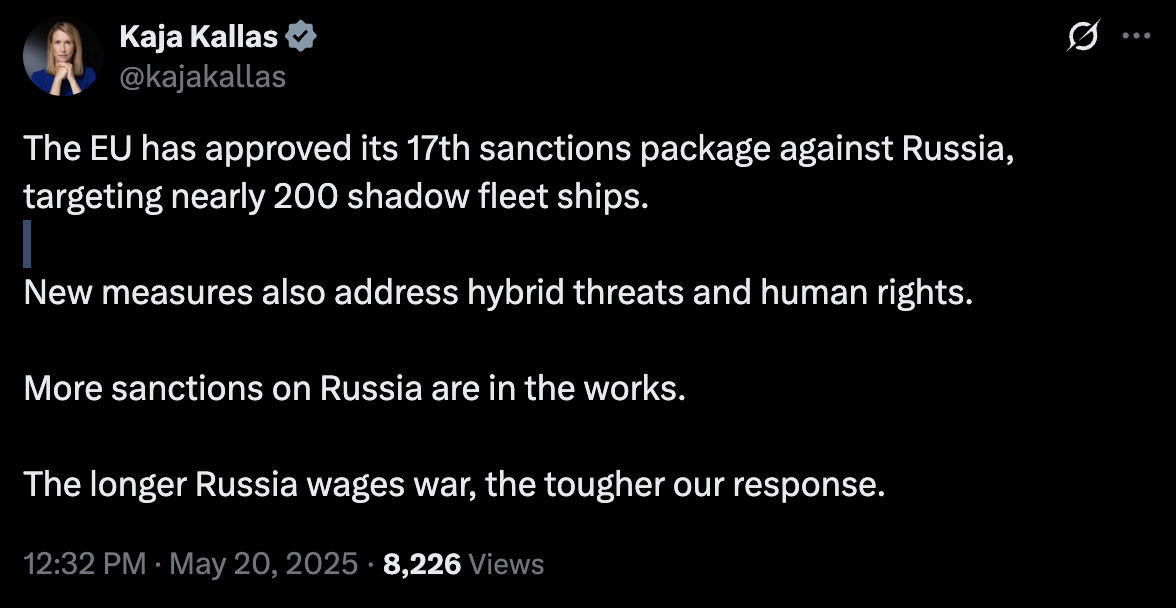Viewport: 1176px width, 608px height.
Task: Open Kaja Kallas's profile photo
Action: 63,57
